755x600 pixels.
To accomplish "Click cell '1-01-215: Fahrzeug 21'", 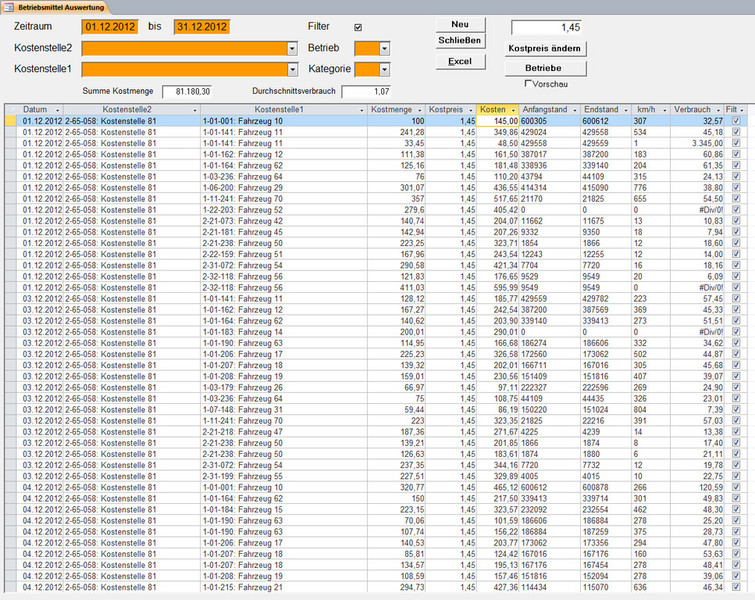I will [284, 587].
